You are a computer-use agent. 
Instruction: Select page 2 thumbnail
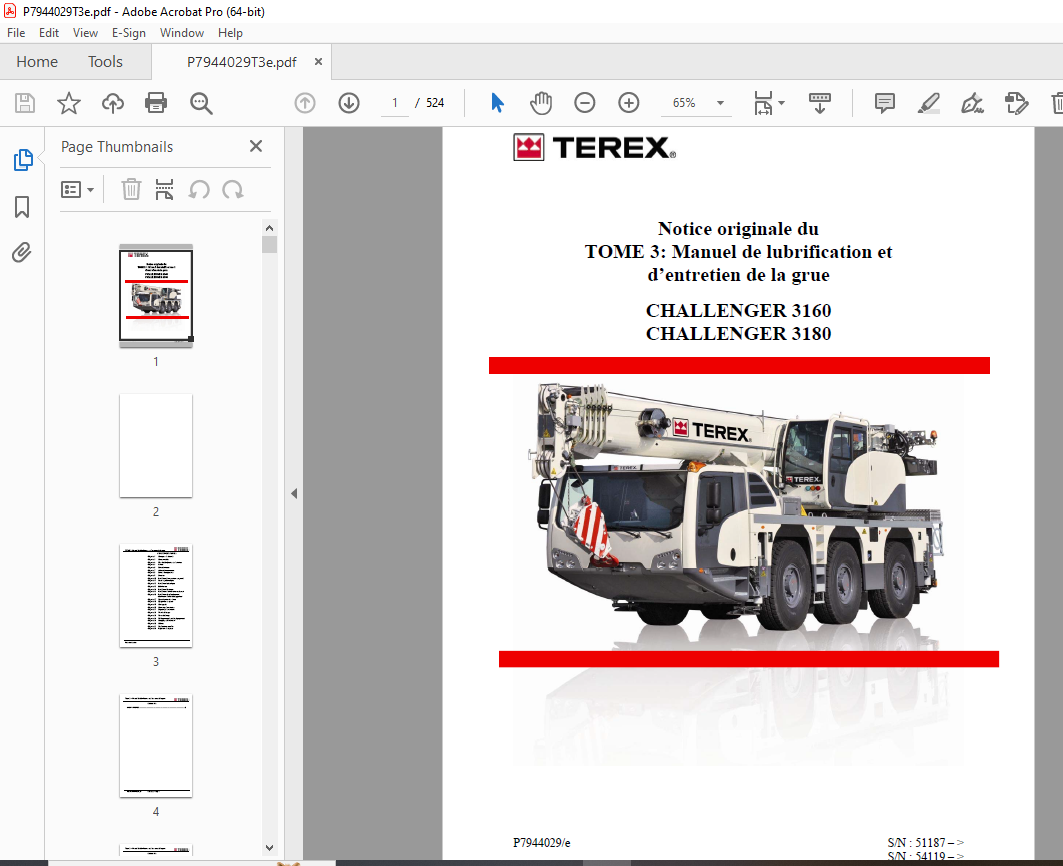coord(156,446)
